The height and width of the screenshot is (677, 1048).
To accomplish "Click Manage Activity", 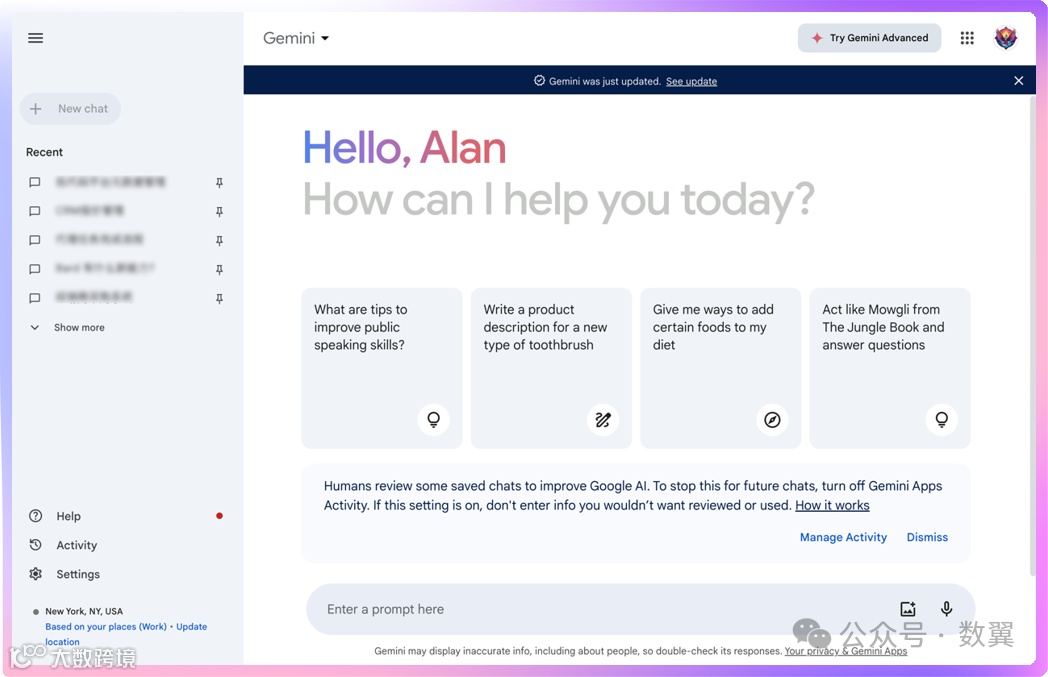I will click(843, 537).
